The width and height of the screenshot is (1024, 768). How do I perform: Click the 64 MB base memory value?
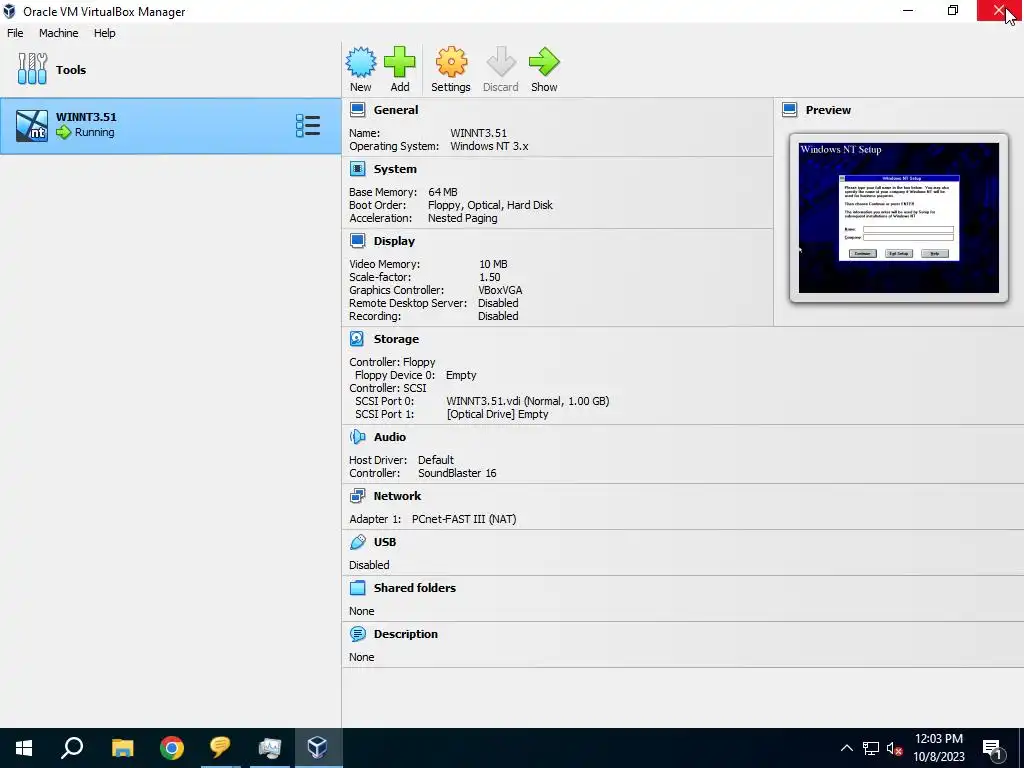point(443,192)
